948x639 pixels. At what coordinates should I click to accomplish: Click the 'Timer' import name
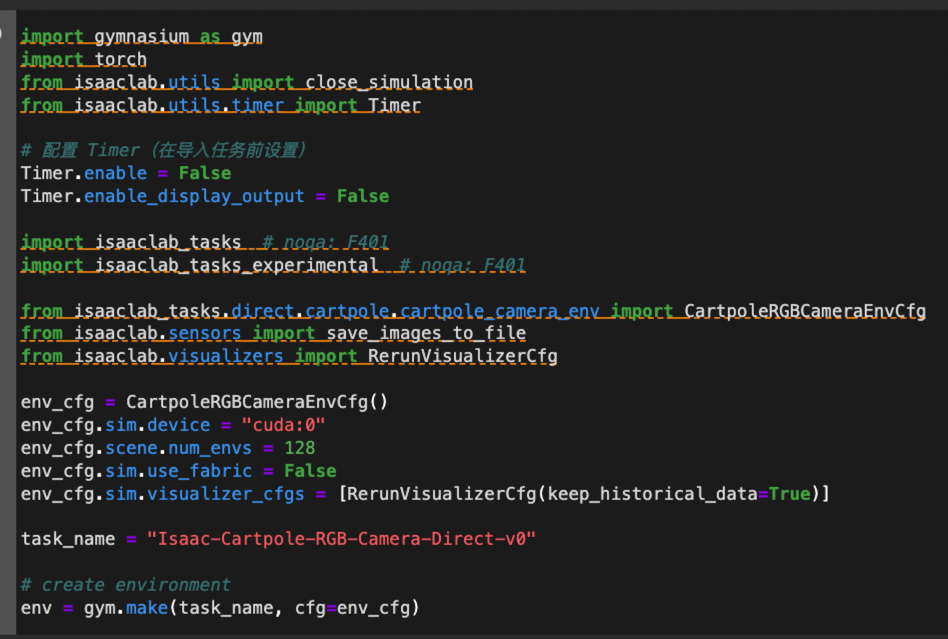394,105
